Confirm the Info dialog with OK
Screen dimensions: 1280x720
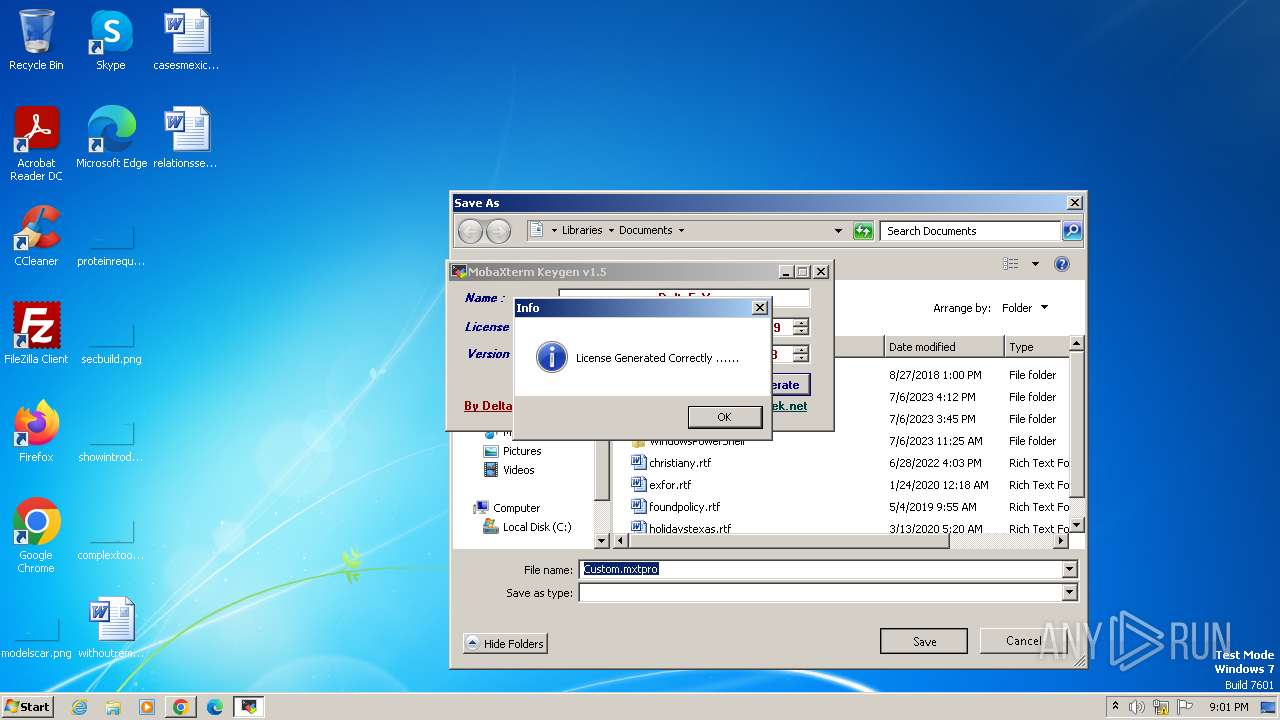click(724, 417)
